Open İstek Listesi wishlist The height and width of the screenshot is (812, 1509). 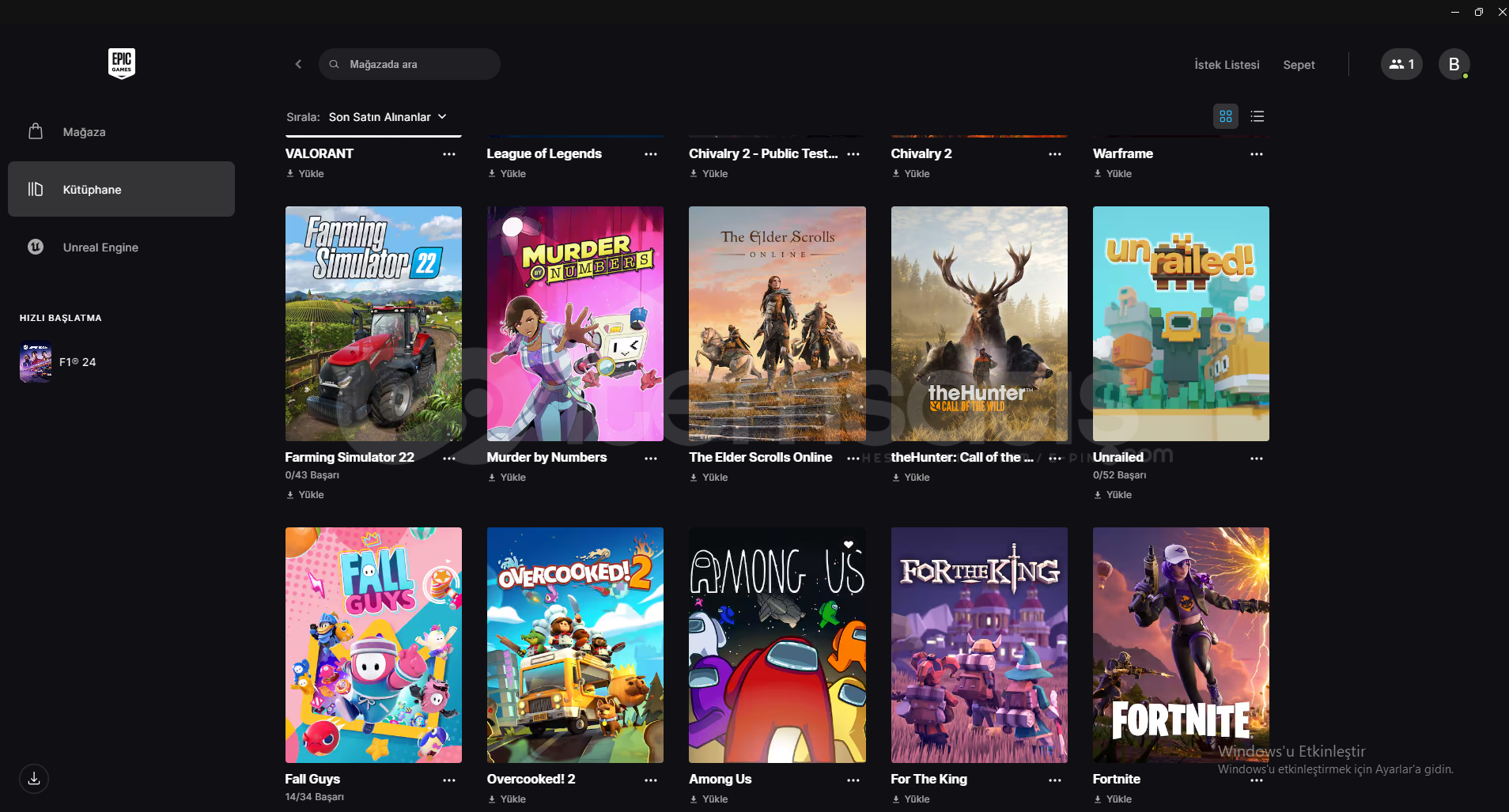(1227, 65)
